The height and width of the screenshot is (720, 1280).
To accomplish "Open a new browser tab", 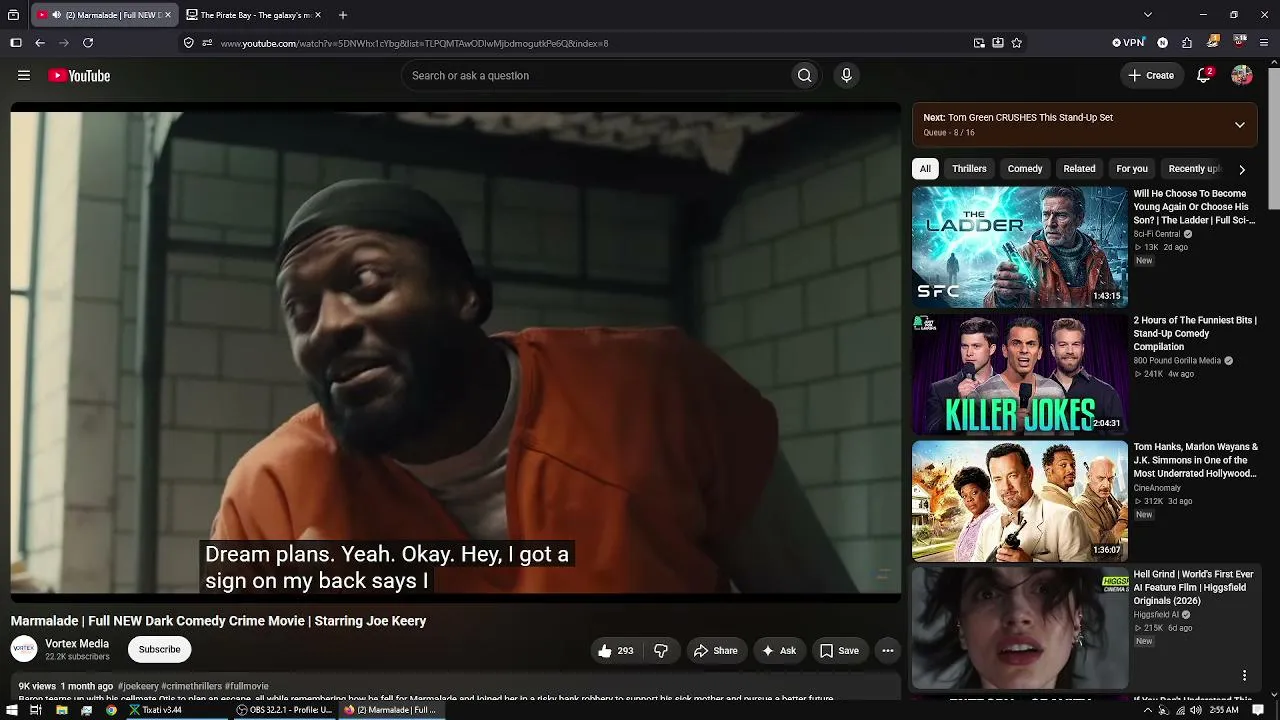I will point(343,15).
